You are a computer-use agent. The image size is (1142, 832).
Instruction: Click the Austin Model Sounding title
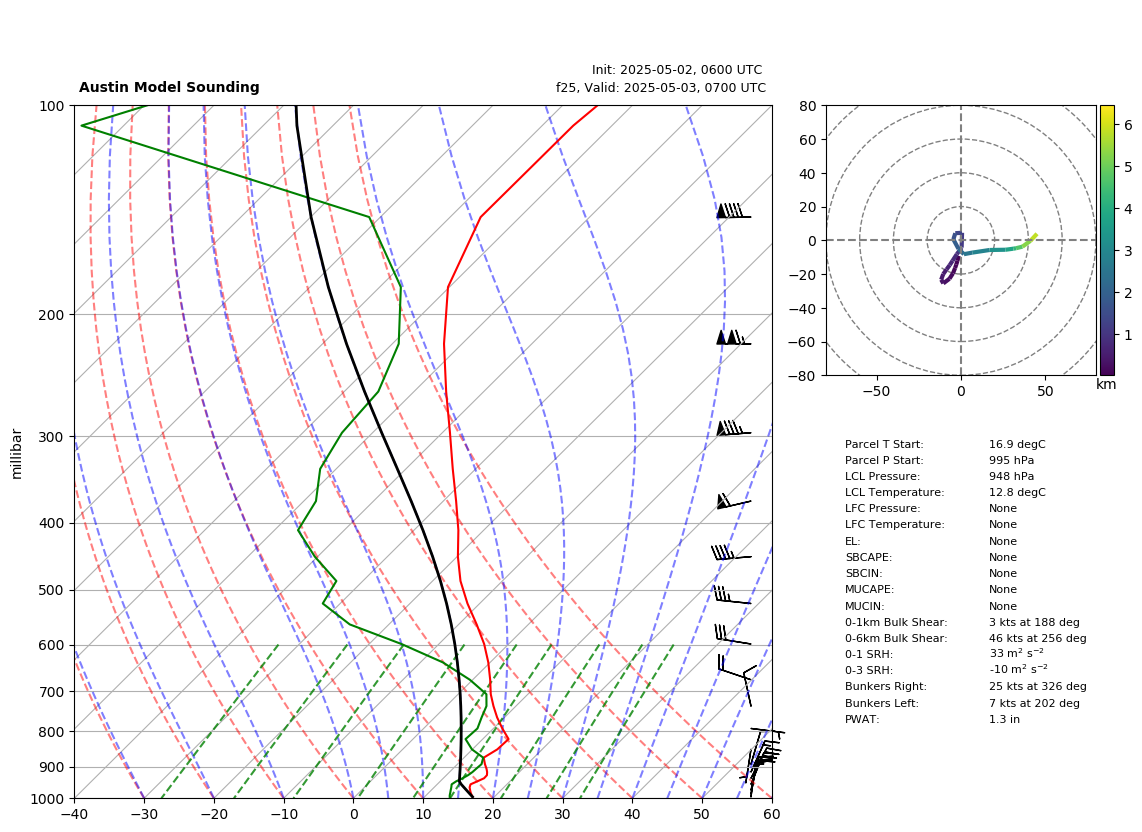169,87
